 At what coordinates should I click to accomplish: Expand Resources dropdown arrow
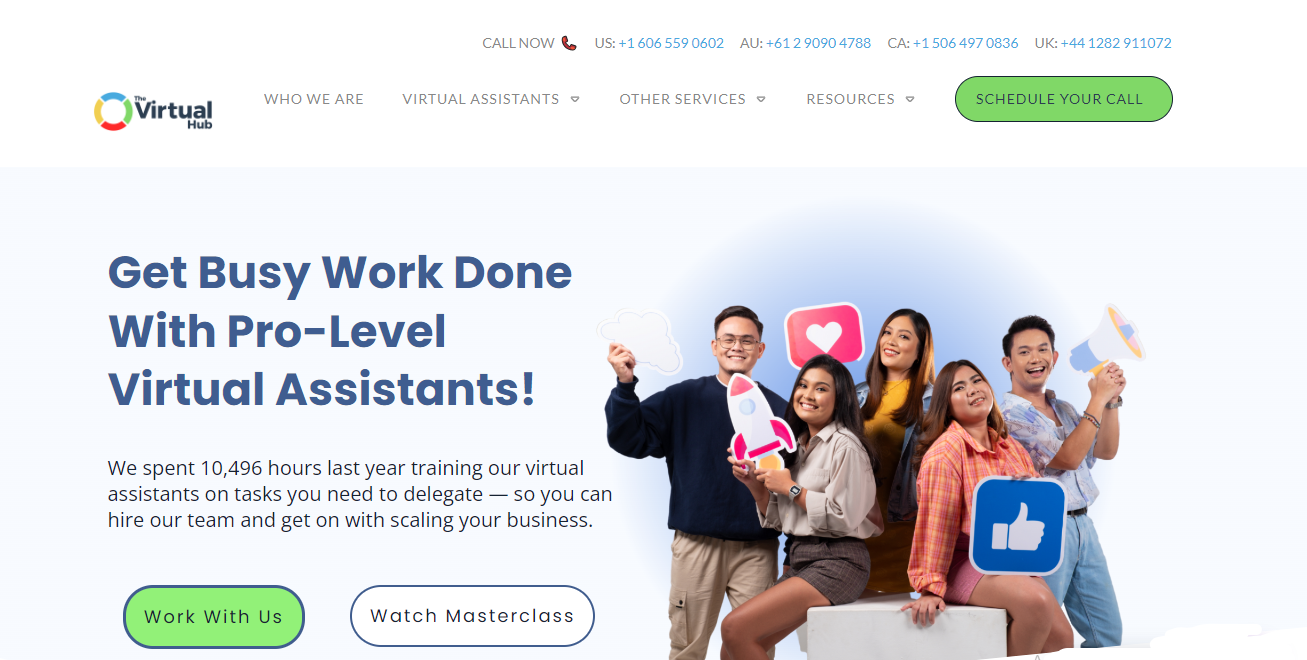click(x=910, y=99)
